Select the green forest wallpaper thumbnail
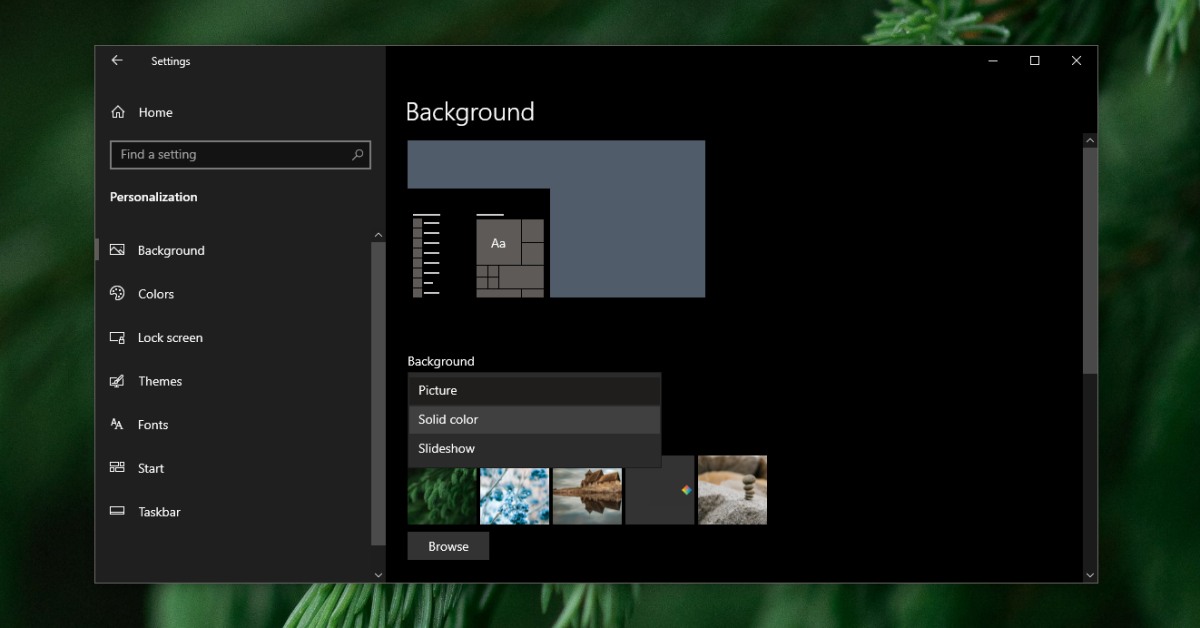Image resolution: width=1200 pixels, height=628 pixels. pyautogui.click(x=441, y=496)
